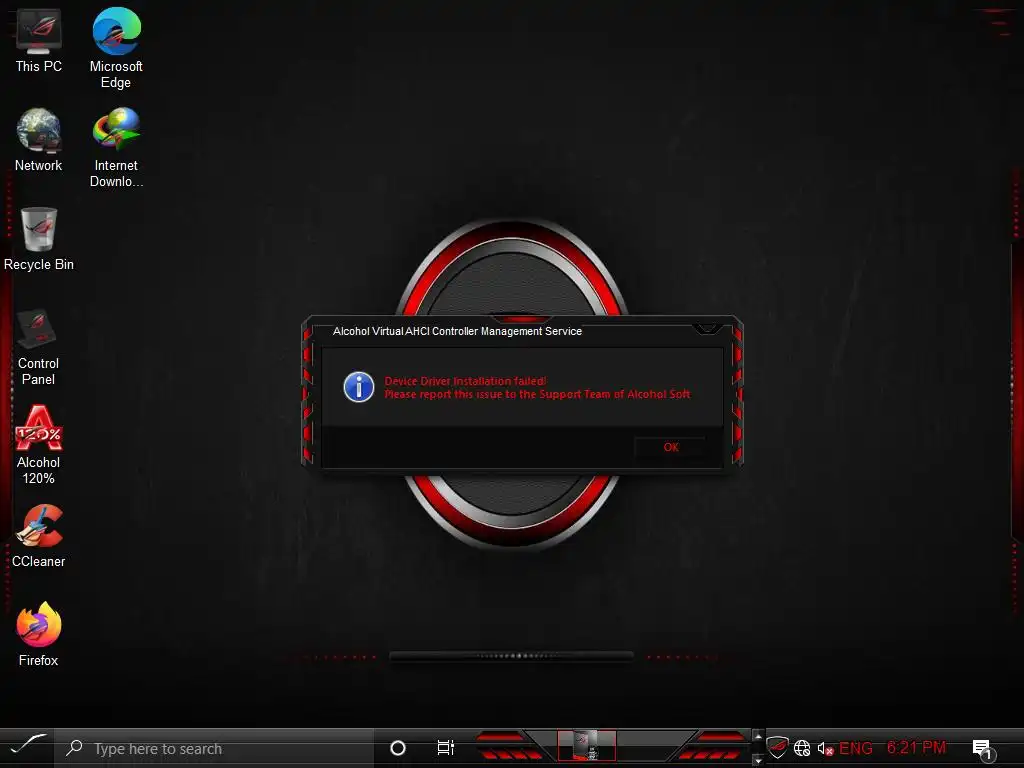Click the blue information icon in dialog
Image resolution: width=1024 pixels, height=768 pixels.
tap(359, 387)
